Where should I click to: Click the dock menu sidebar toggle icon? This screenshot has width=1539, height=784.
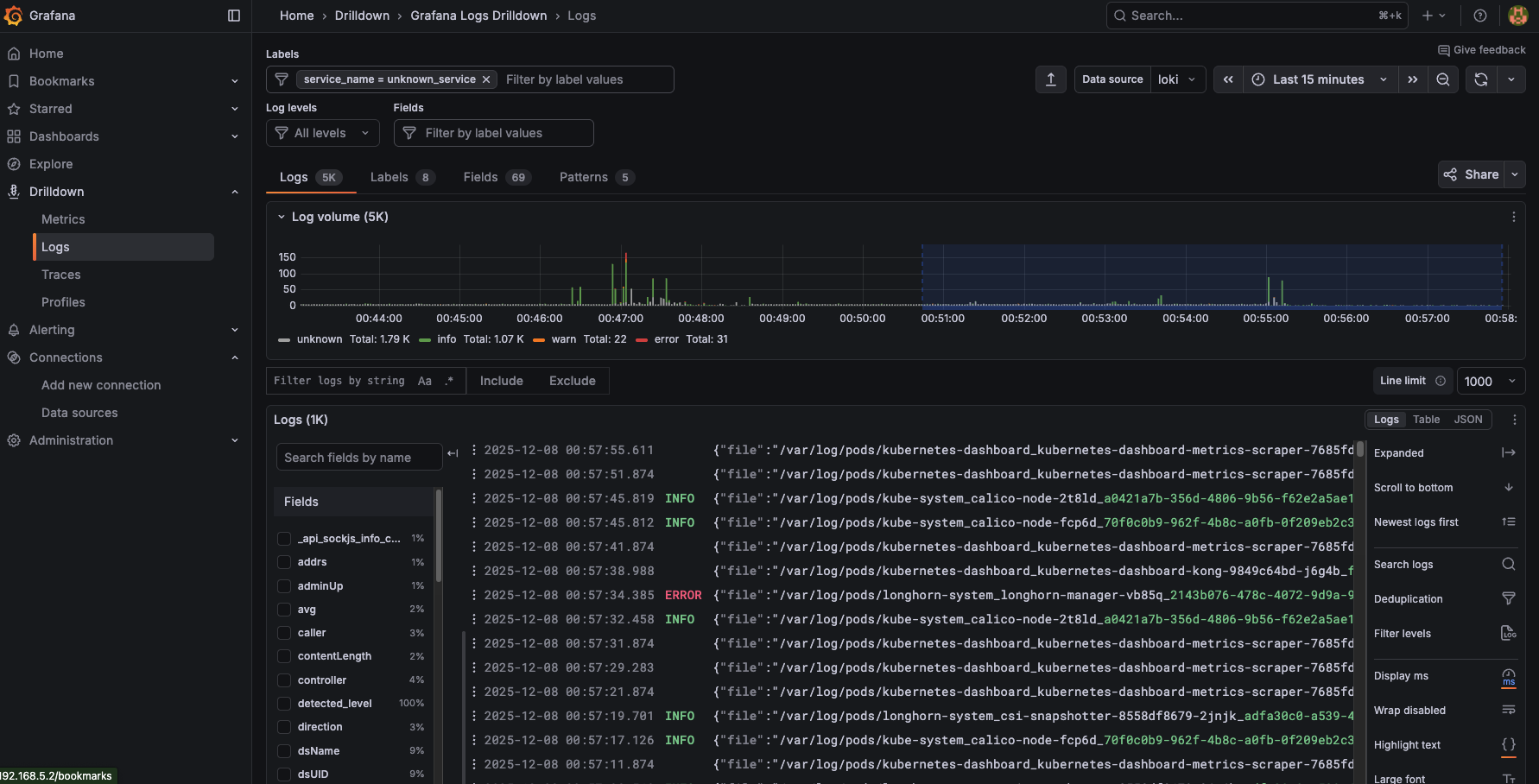(234, 16)
